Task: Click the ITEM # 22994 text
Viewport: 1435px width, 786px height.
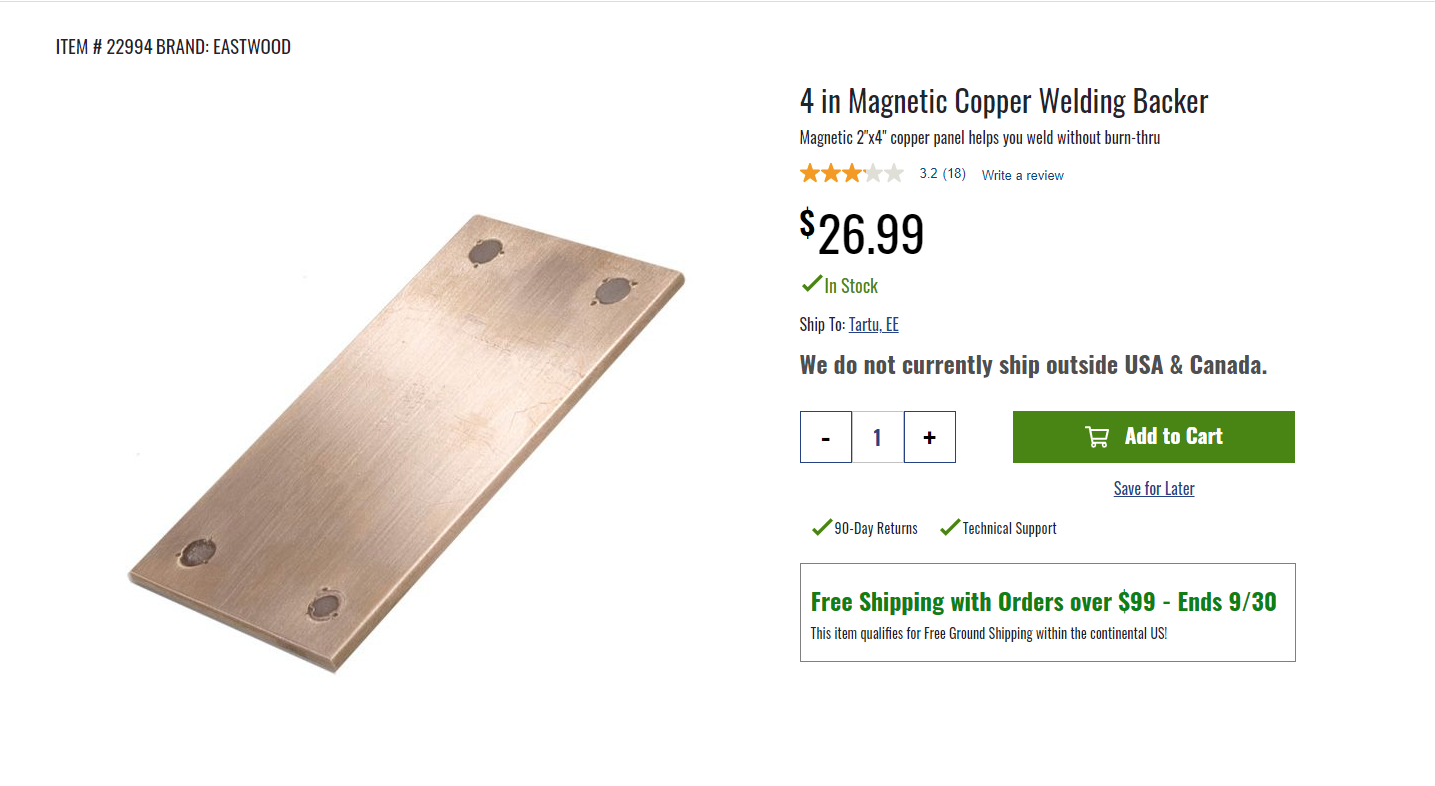Action: pyautogui.click(x=104, y=47)
